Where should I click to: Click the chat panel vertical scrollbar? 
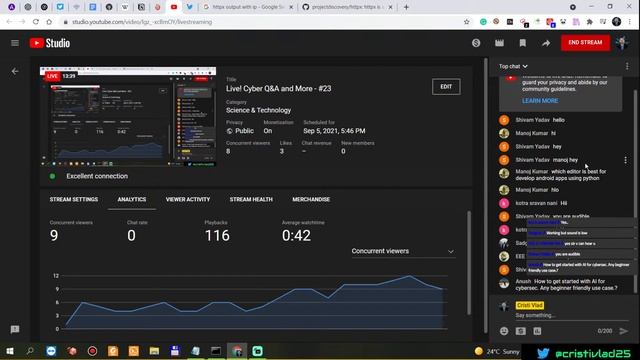635,191
